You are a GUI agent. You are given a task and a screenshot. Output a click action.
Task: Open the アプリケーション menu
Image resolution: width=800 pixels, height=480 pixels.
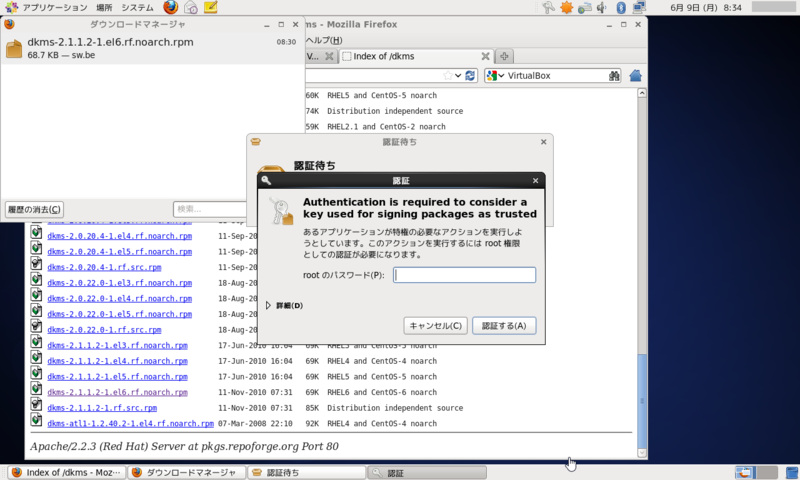click(x=55, y=8)
